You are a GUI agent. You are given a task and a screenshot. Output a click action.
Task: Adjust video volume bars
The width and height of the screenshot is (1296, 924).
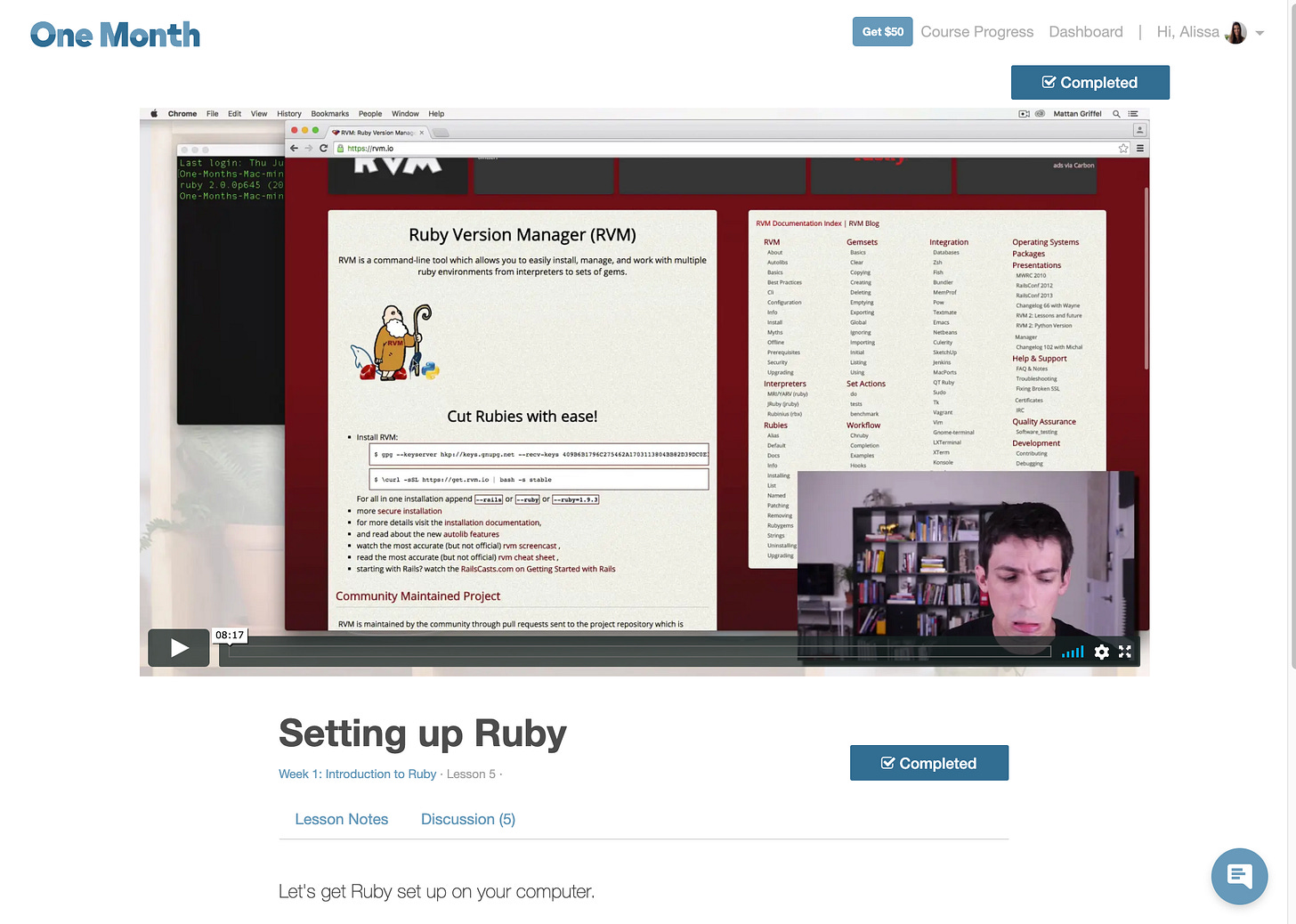[1073, 652]
